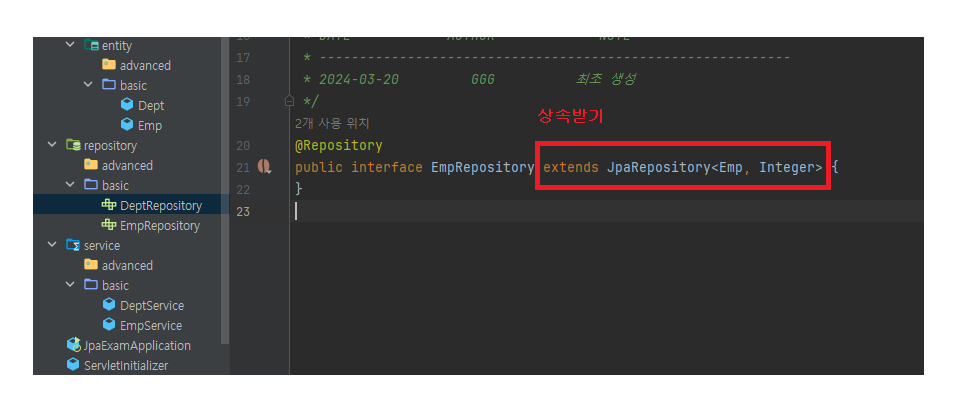The width and height of the screenshot is (960, 415).
Task: Open ServletInitializer in the project tree
Action: point(126,365)
